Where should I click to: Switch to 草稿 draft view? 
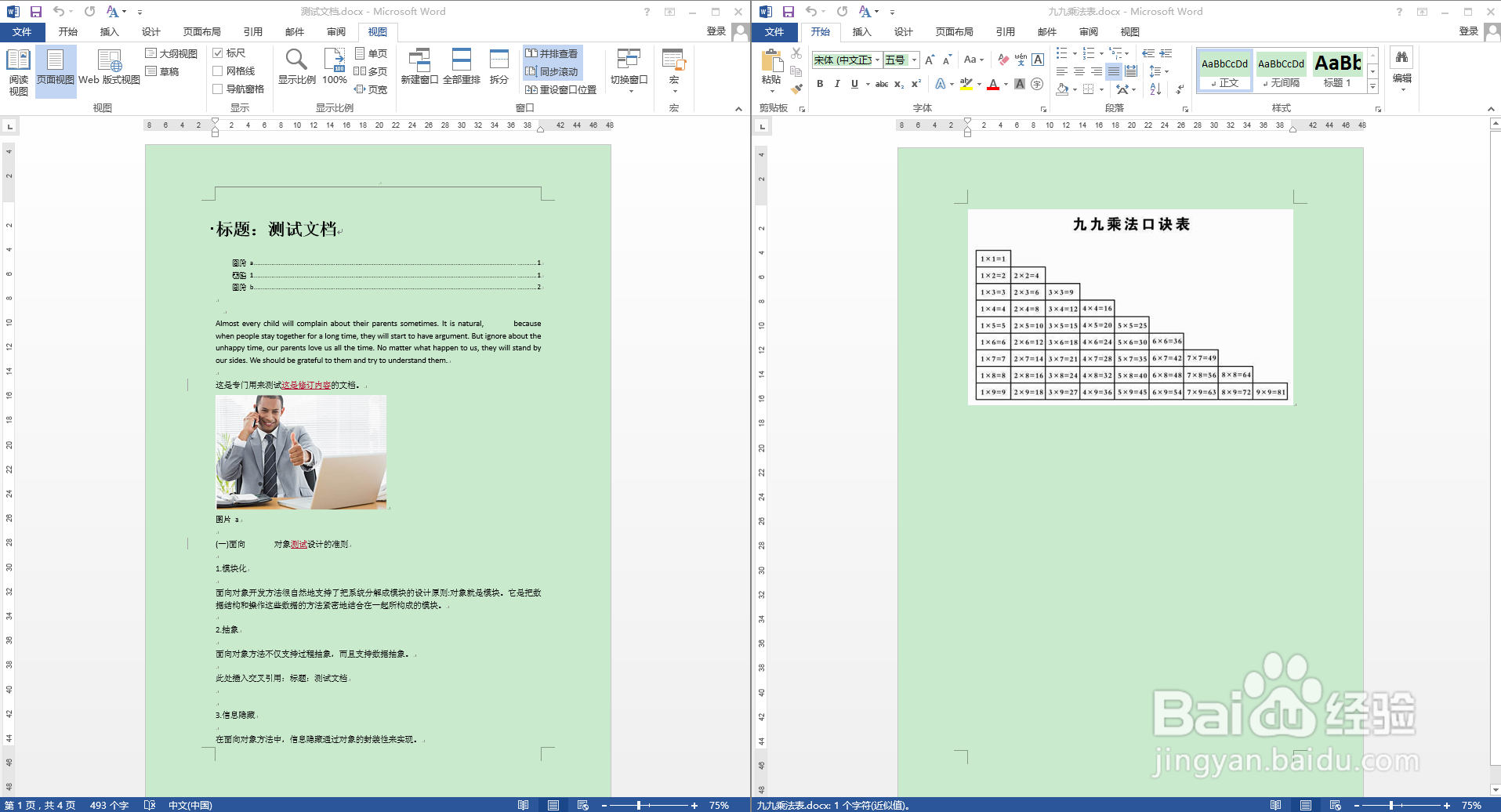coord(163,71)
